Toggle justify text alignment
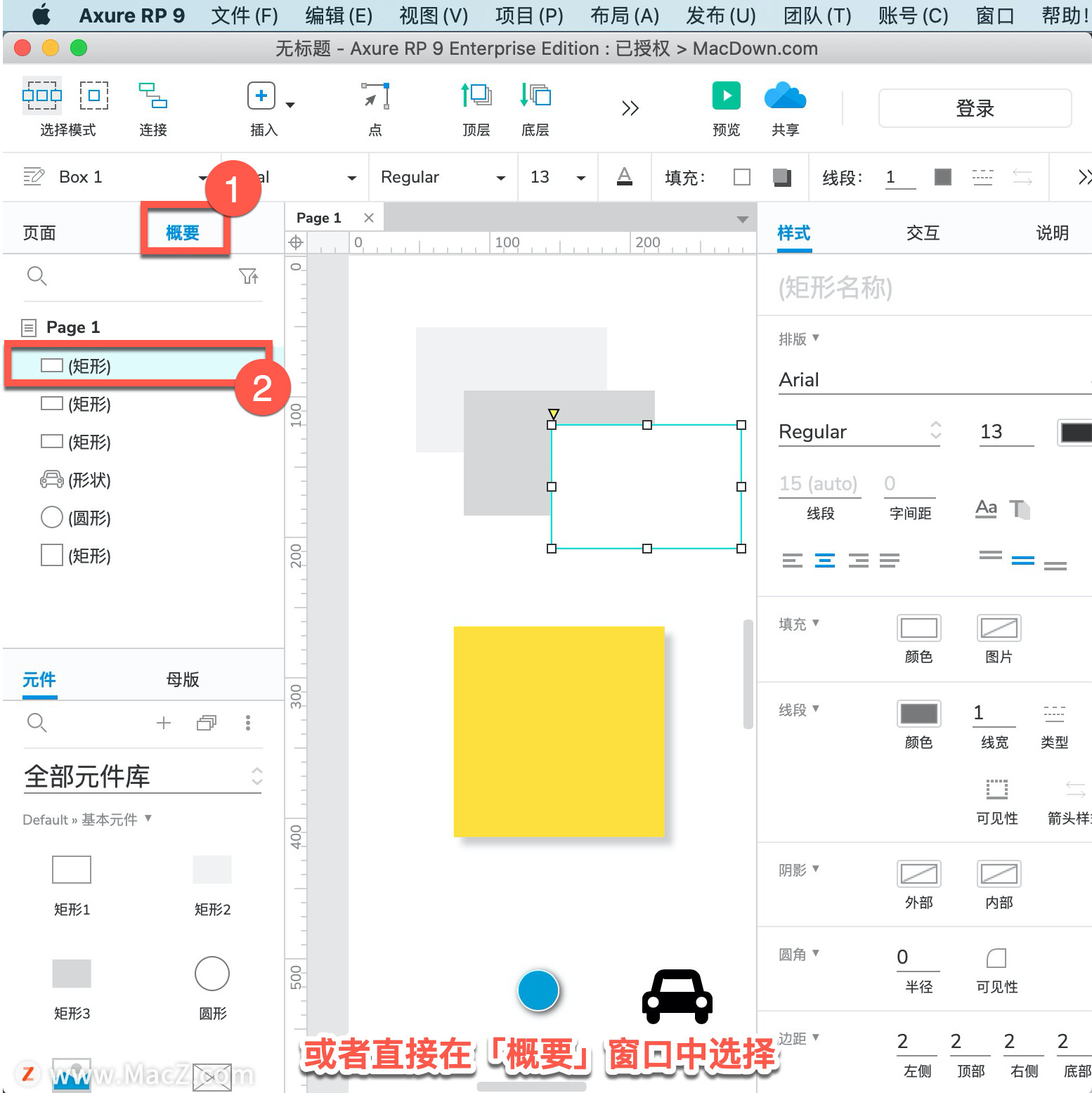The width and height of the screenshot is (1092, 1093). 890,560
